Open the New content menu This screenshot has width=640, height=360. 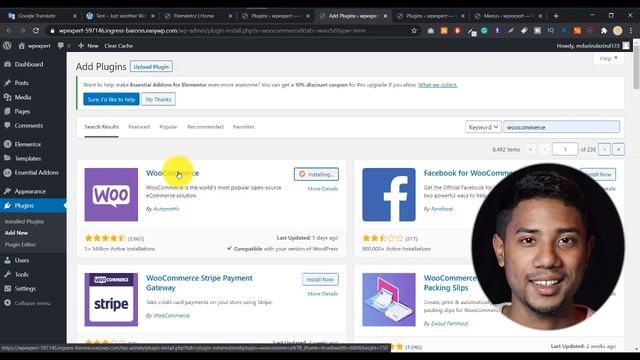tap(88, 46)
